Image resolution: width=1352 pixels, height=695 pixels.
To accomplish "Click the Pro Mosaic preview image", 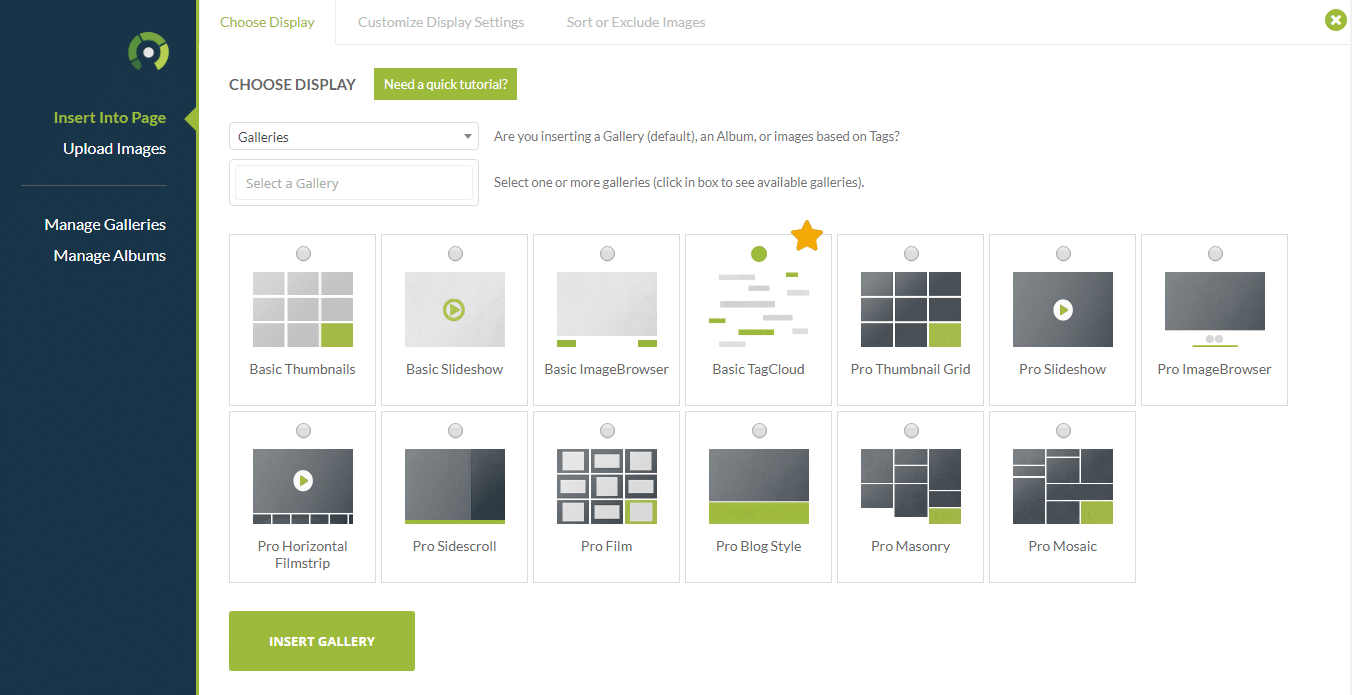I will [x=1063, y=486].
